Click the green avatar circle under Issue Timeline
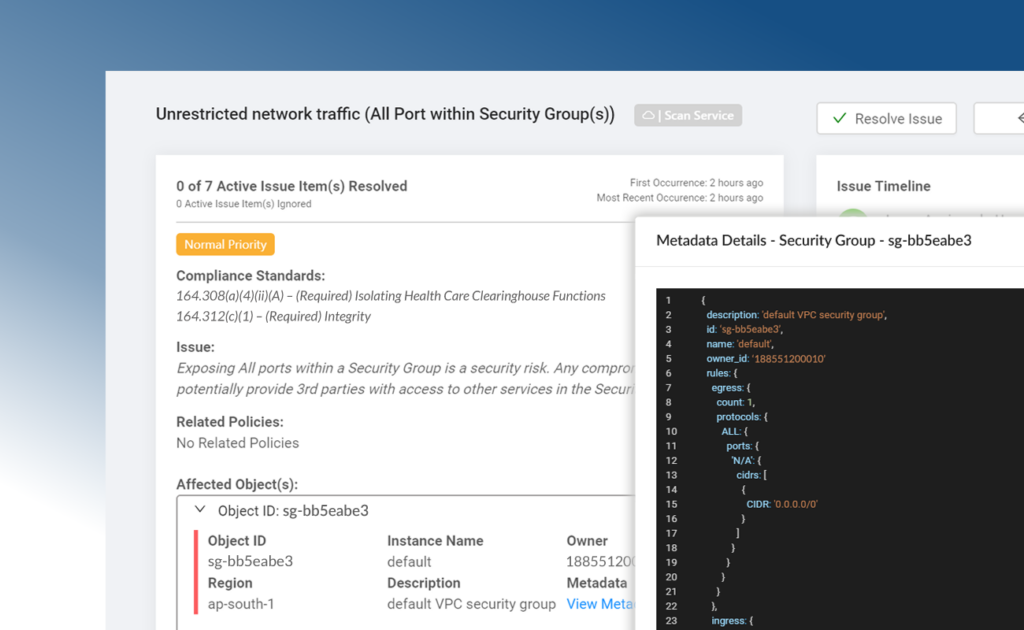This screenshot has width=1024, height=630. pyautogui.click(x=851, y=214)
